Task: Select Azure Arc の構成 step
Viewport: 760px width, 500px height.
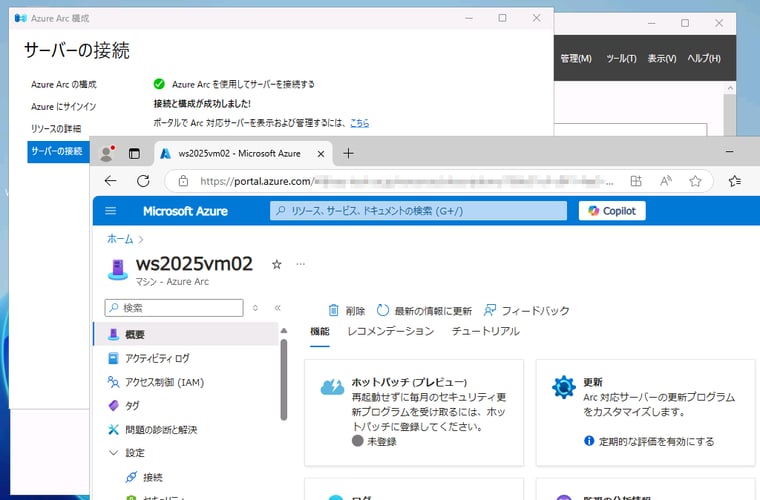Action: point(63,84)
